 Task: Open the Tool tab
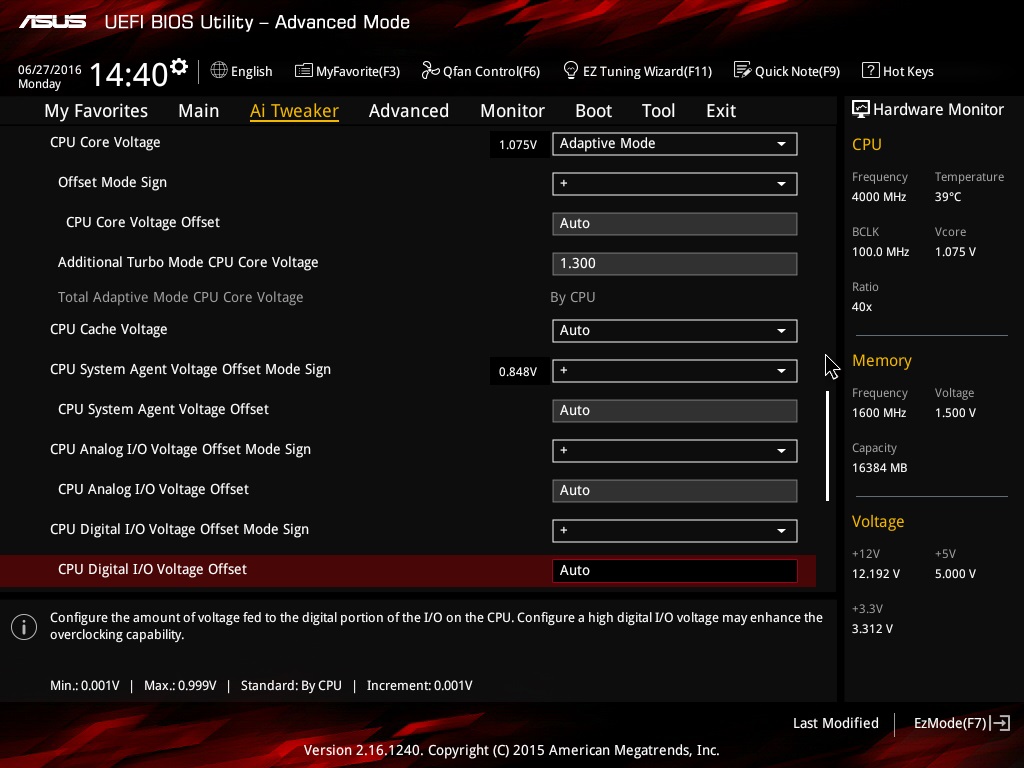coord(658,111)
